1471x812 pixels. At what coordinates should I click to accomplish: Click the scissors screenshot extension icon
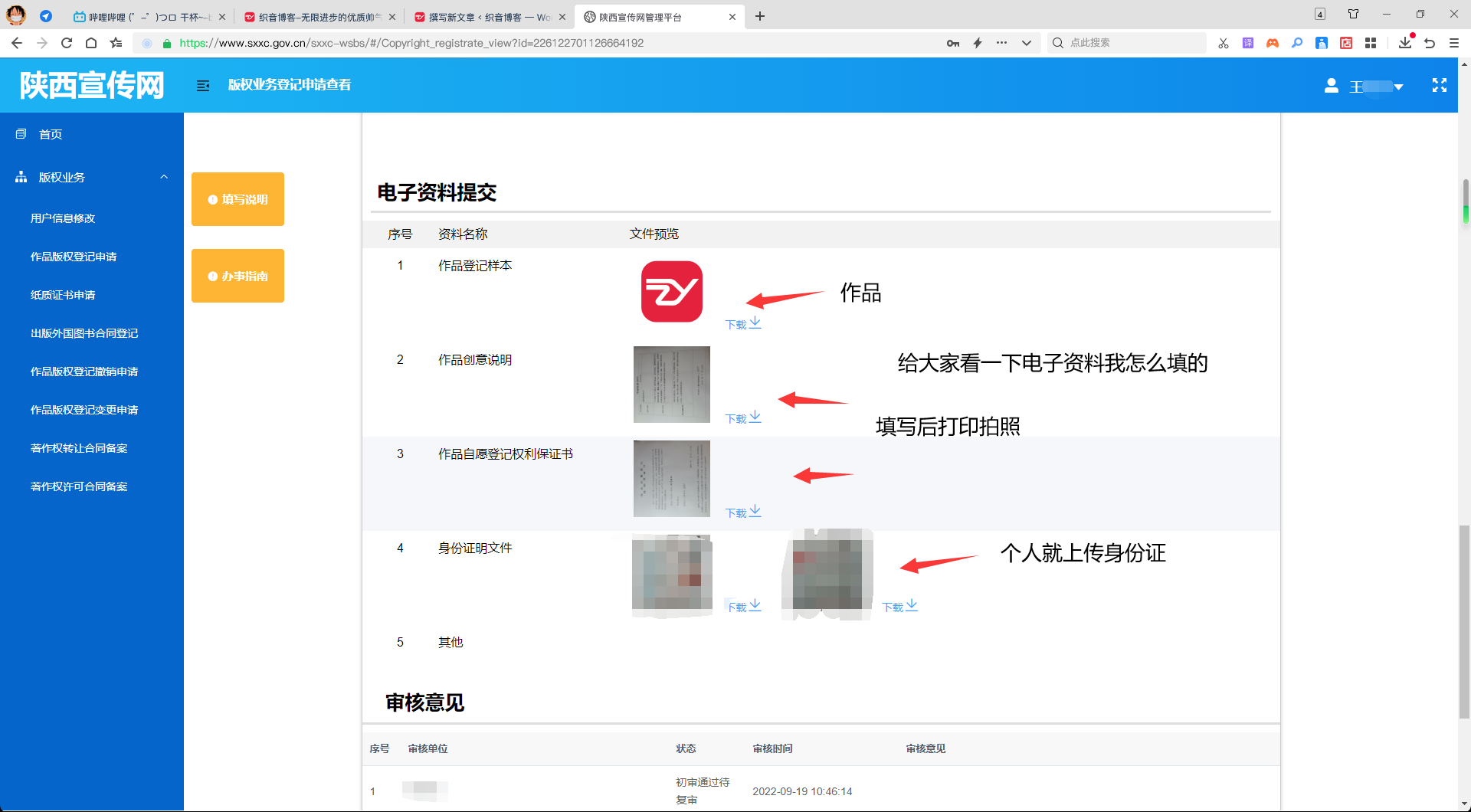point(1224,43)
